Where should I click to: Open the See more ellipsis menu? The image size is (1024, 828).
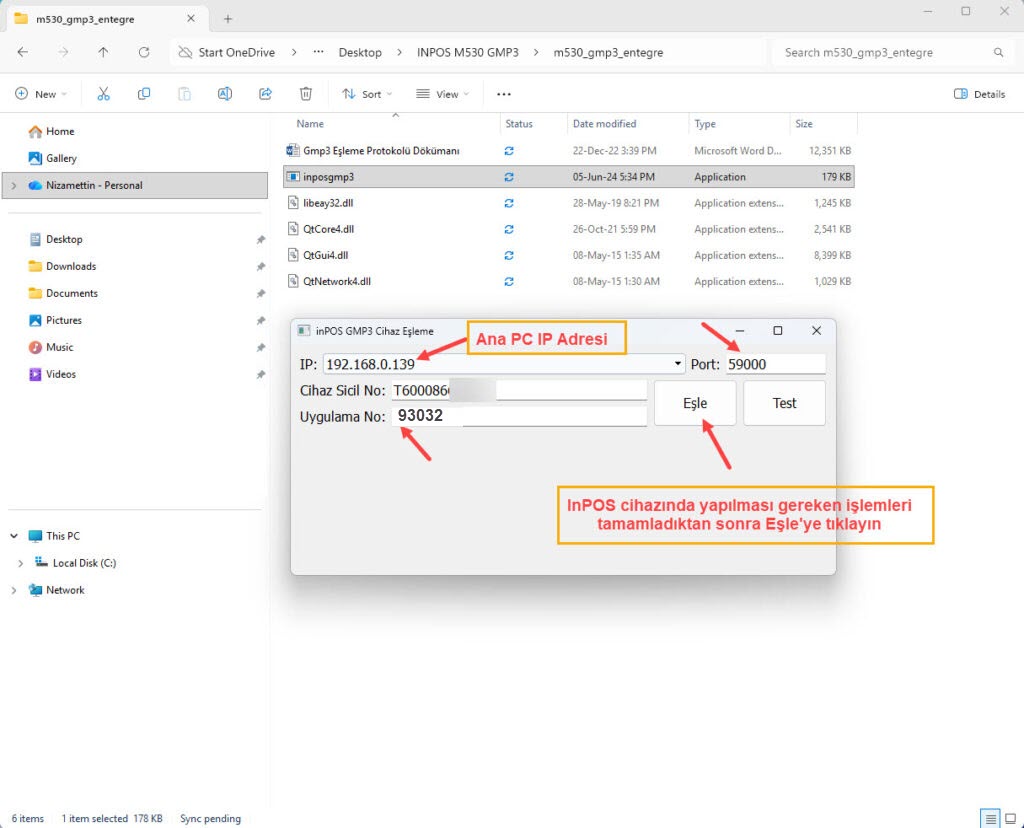(x=504, y=94)
